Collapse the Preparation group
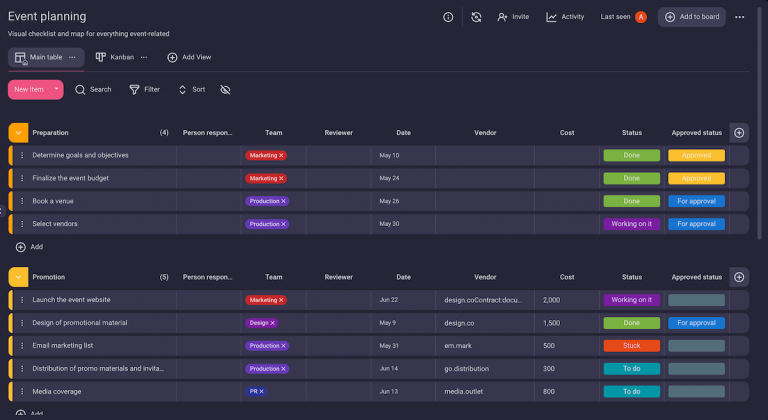The width and height of the screenshot is (768, 420). [18, 132]
